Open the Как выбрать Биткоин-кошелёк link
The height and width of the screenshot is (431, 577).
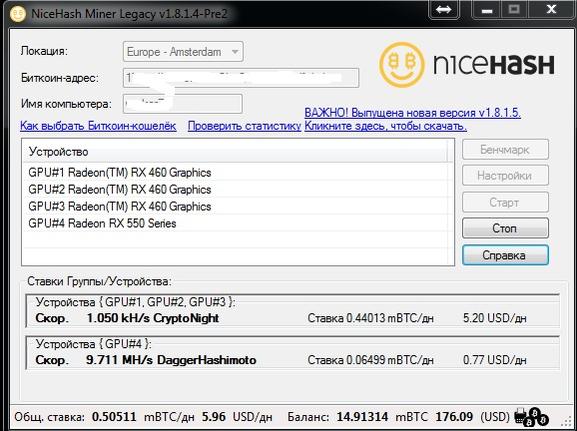click(x=98, y=126)
